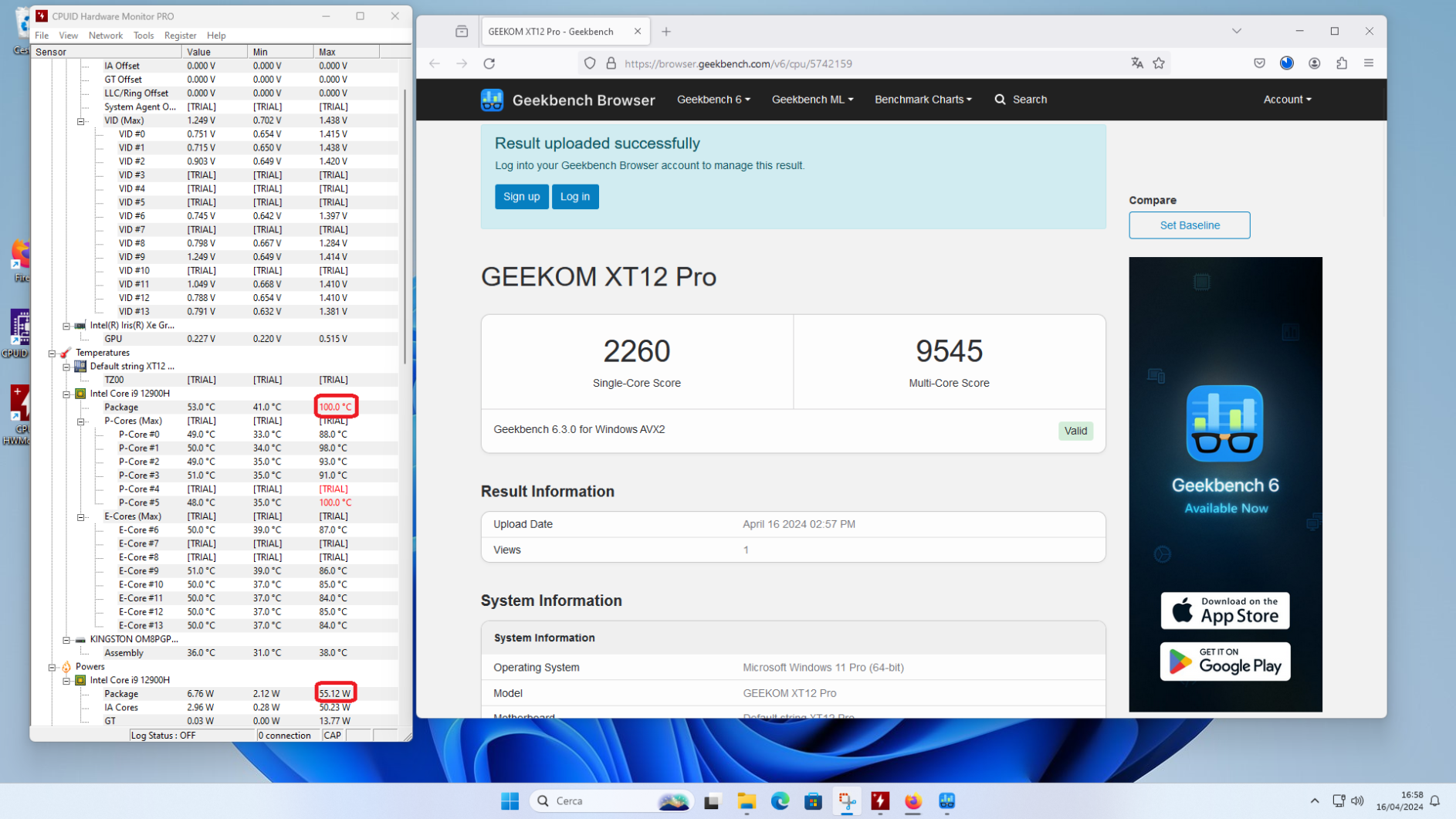The width and height of the screenshot is (1456, 819).
Task: Open the Tools menu in HWMonitor
Action: (x=144, y=36)
